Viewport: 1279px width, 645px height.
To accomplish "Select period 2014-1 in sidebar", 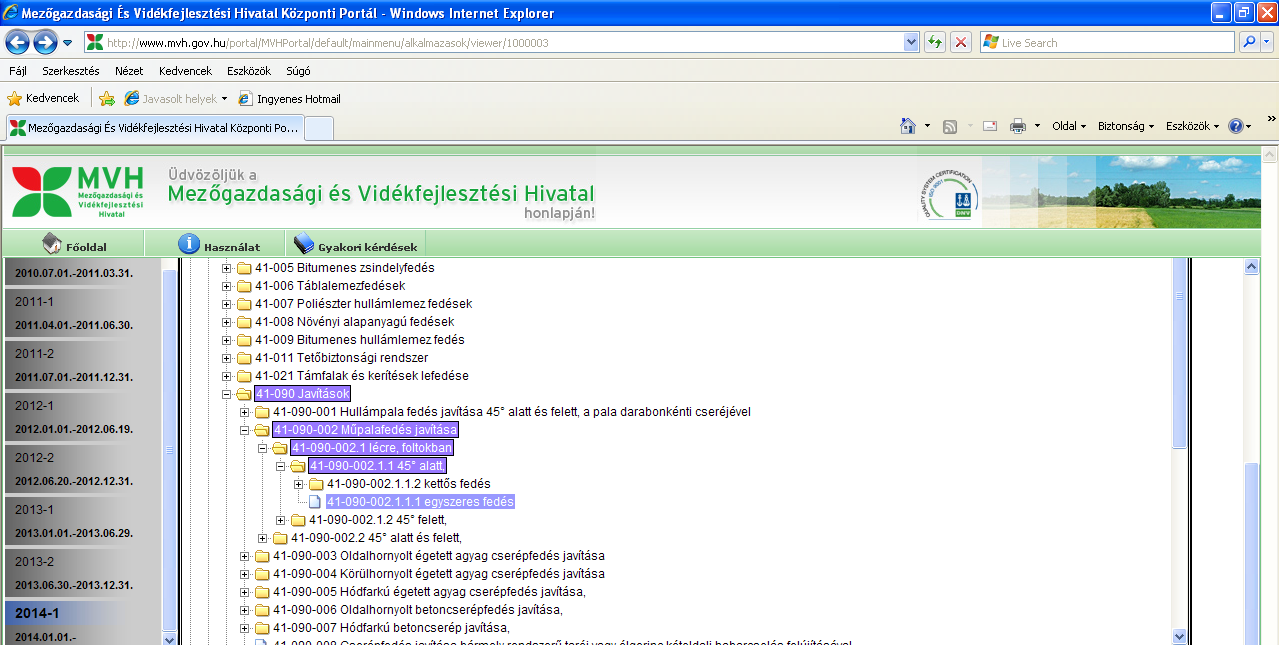I will tap(80, 622).
